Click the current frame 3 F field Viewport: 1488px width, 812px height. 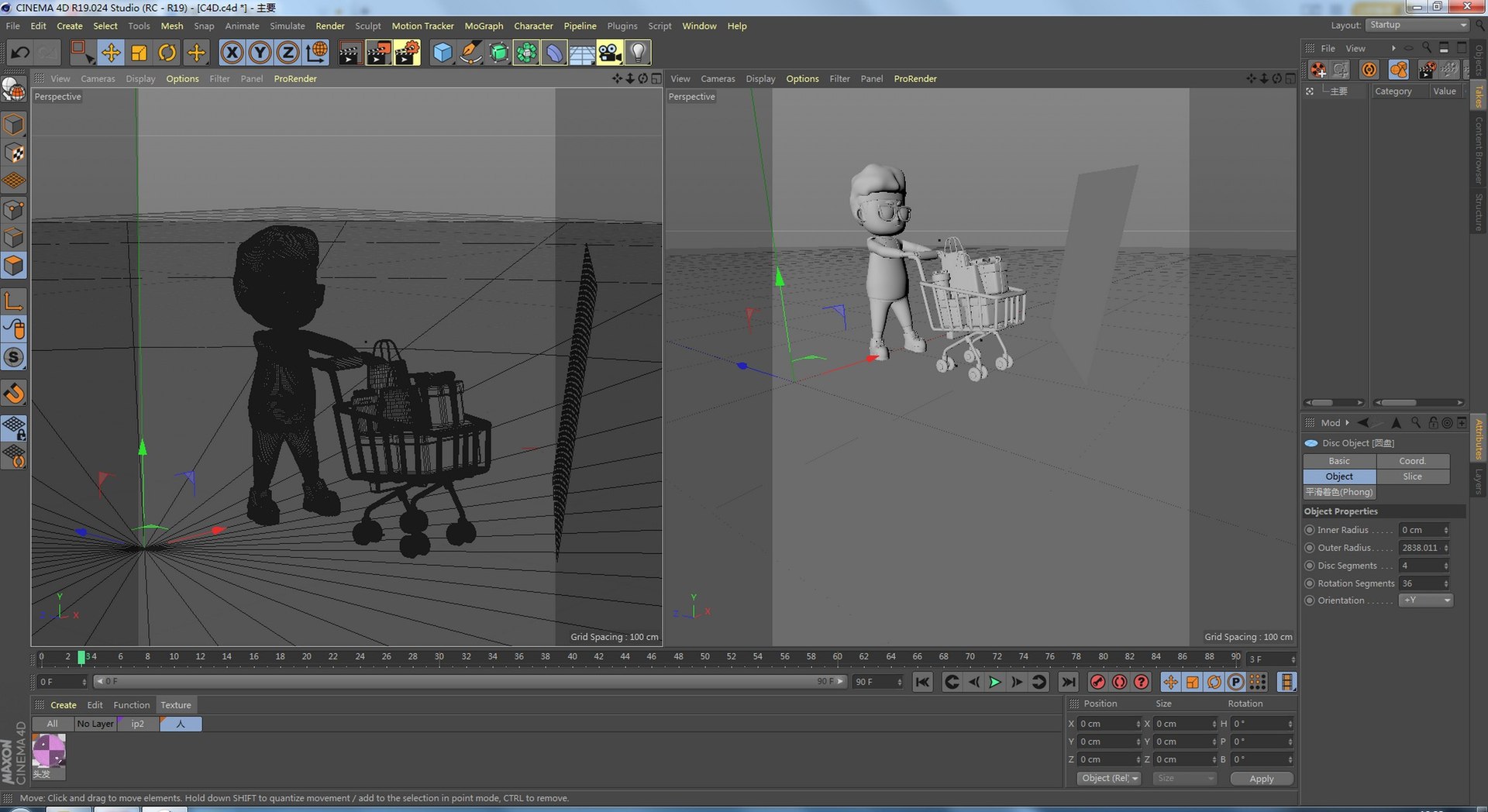coord(1270,659)
